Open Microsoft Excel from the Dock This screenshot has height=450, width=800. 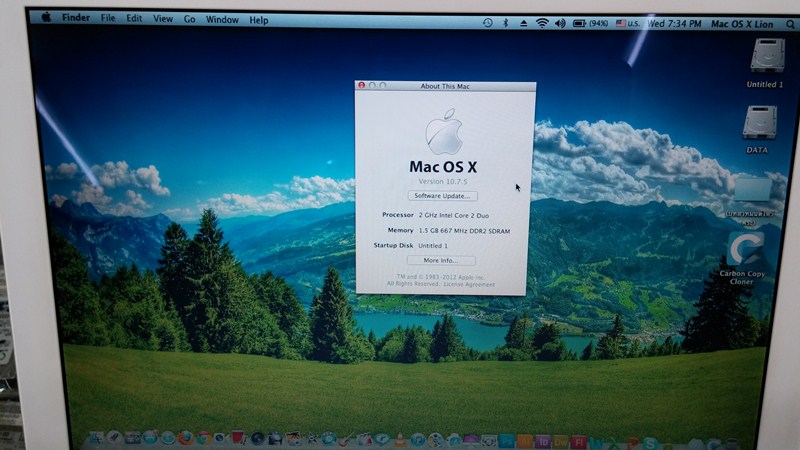pos(614,443)
